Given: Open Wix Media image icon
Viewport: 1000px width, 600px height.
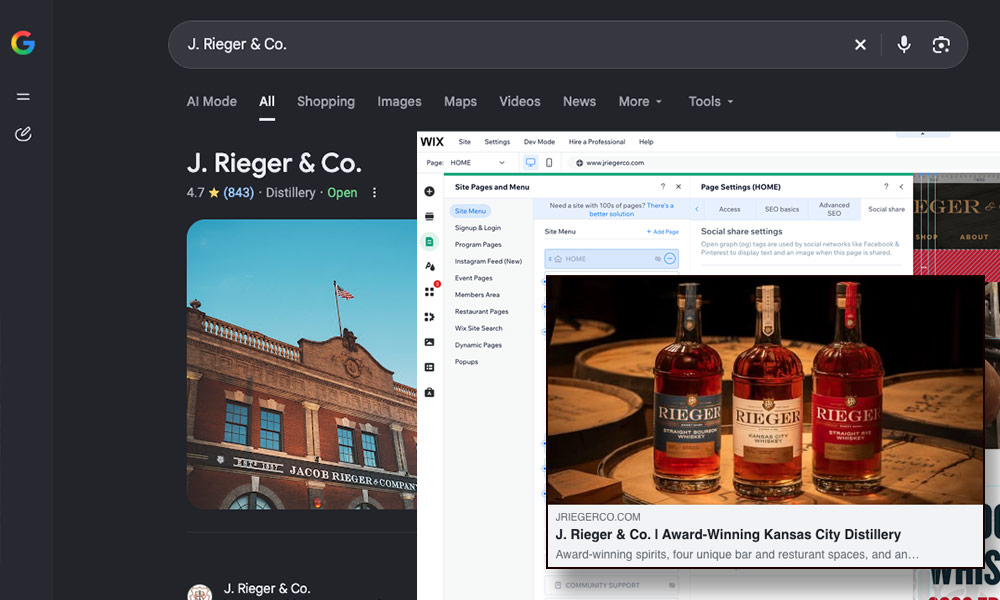Looking at the screenshot, I should coord(429,342).
